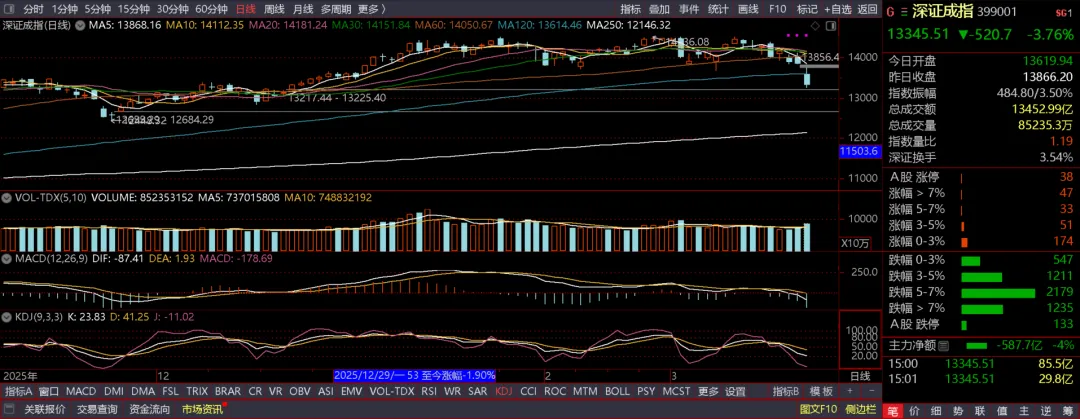Click the blue 11503.6 price marker
This screenshot has width=1080, height=419.
860,151
